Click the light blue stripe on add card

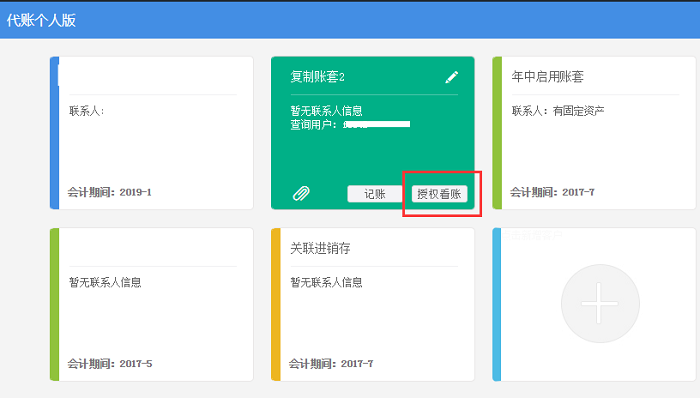point(496,304)
